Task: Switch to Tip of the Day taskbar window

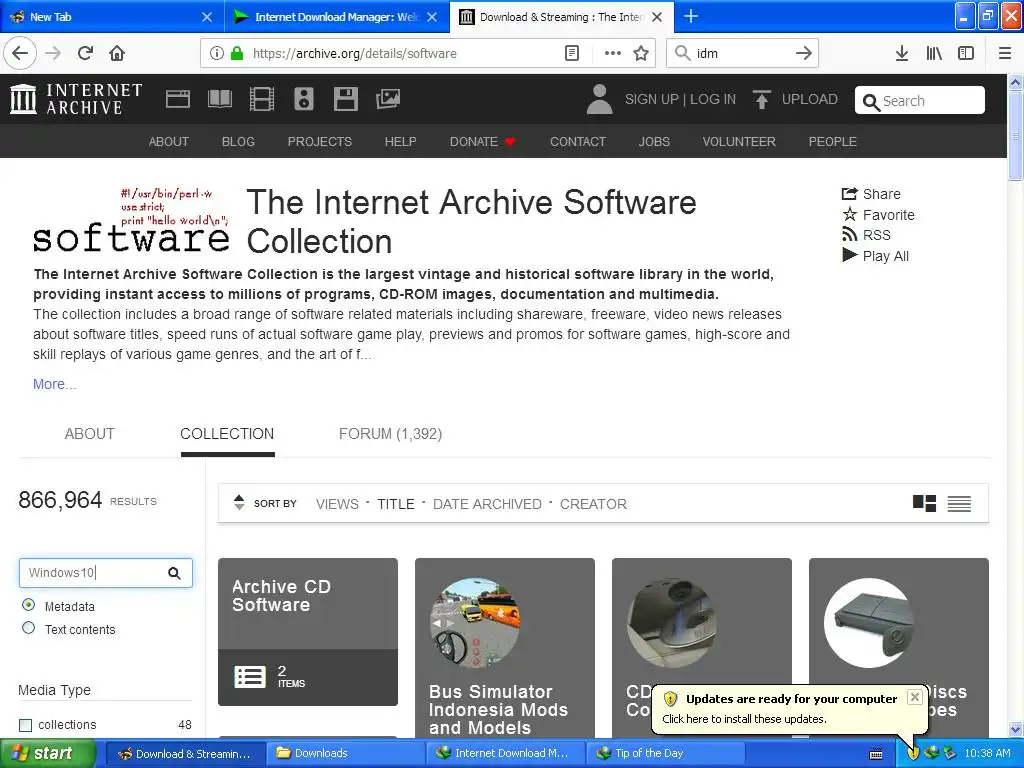Action: click(x=666, y=753)
